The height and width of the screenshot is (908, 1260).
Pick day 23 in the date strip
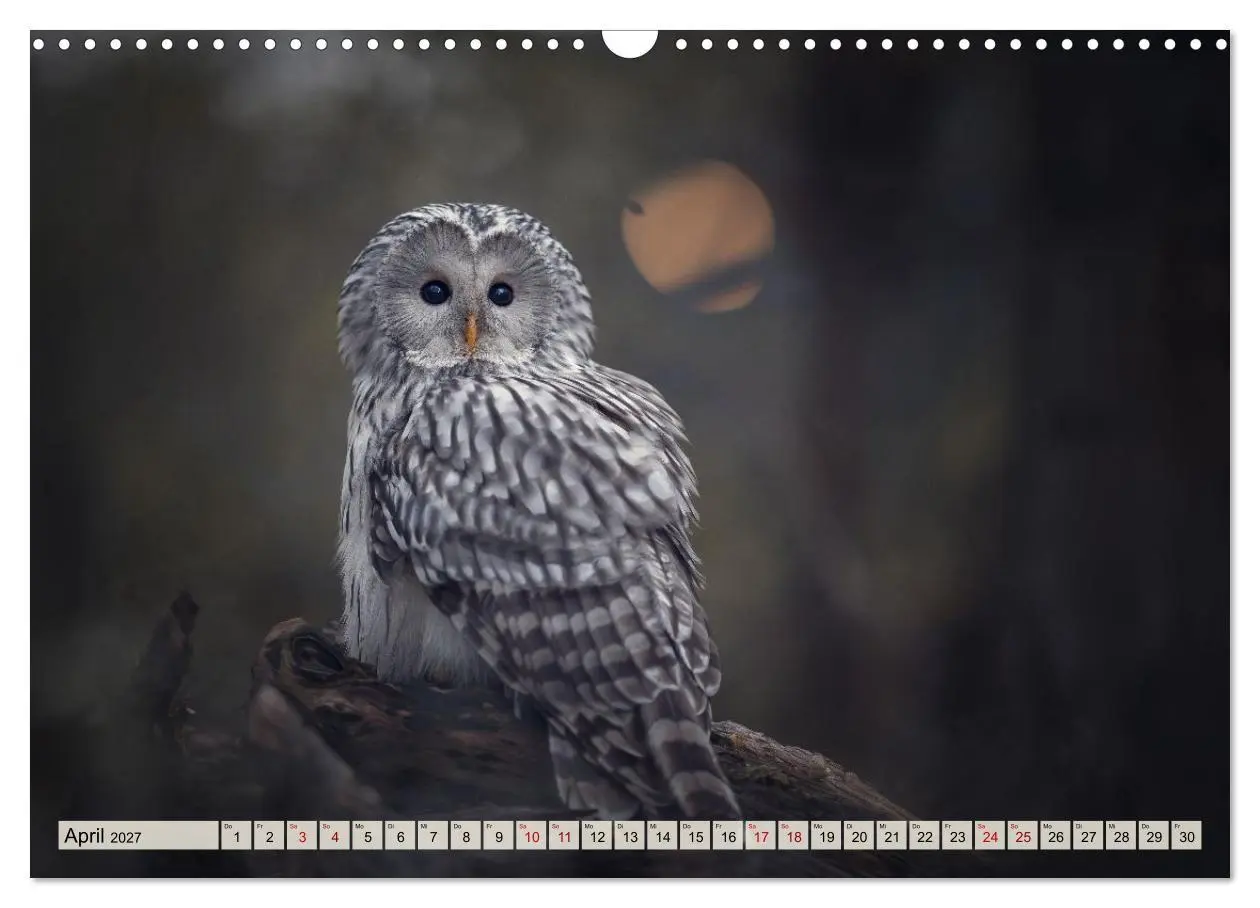click(x=956, y=836)
